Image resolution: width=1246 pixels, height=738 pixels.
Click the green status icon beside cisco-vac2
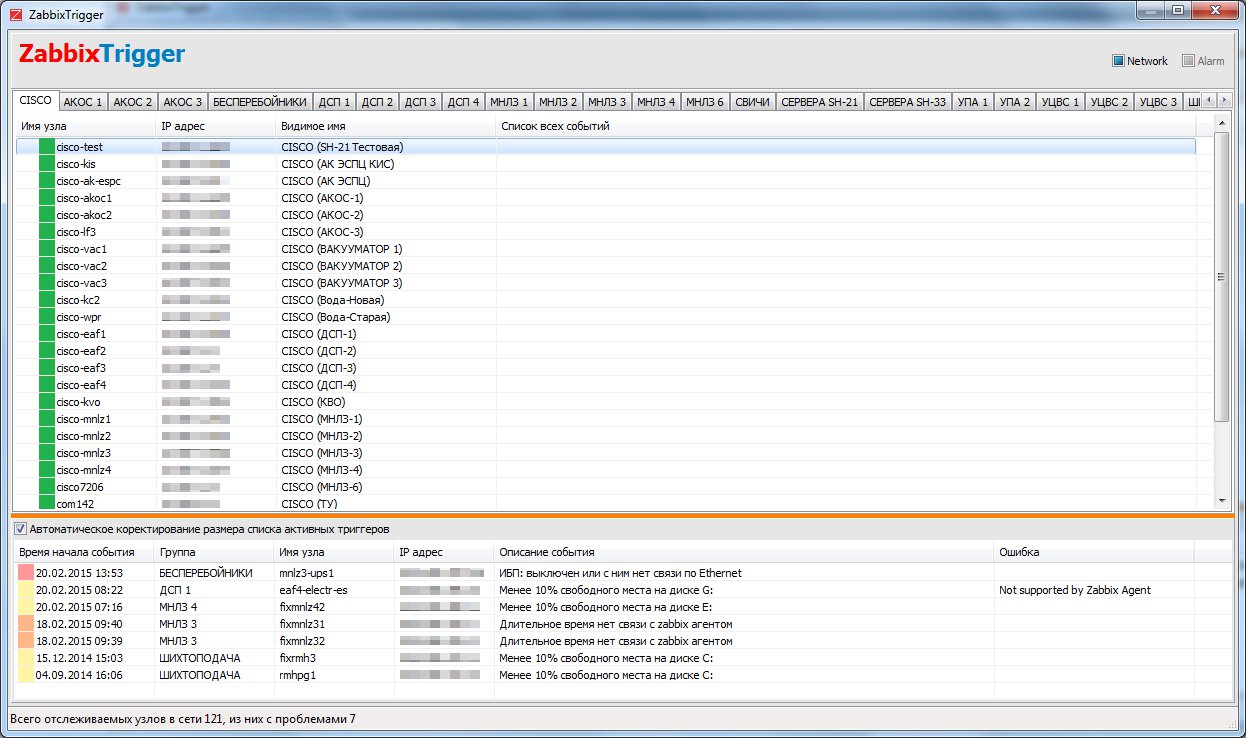coord(46,266)
